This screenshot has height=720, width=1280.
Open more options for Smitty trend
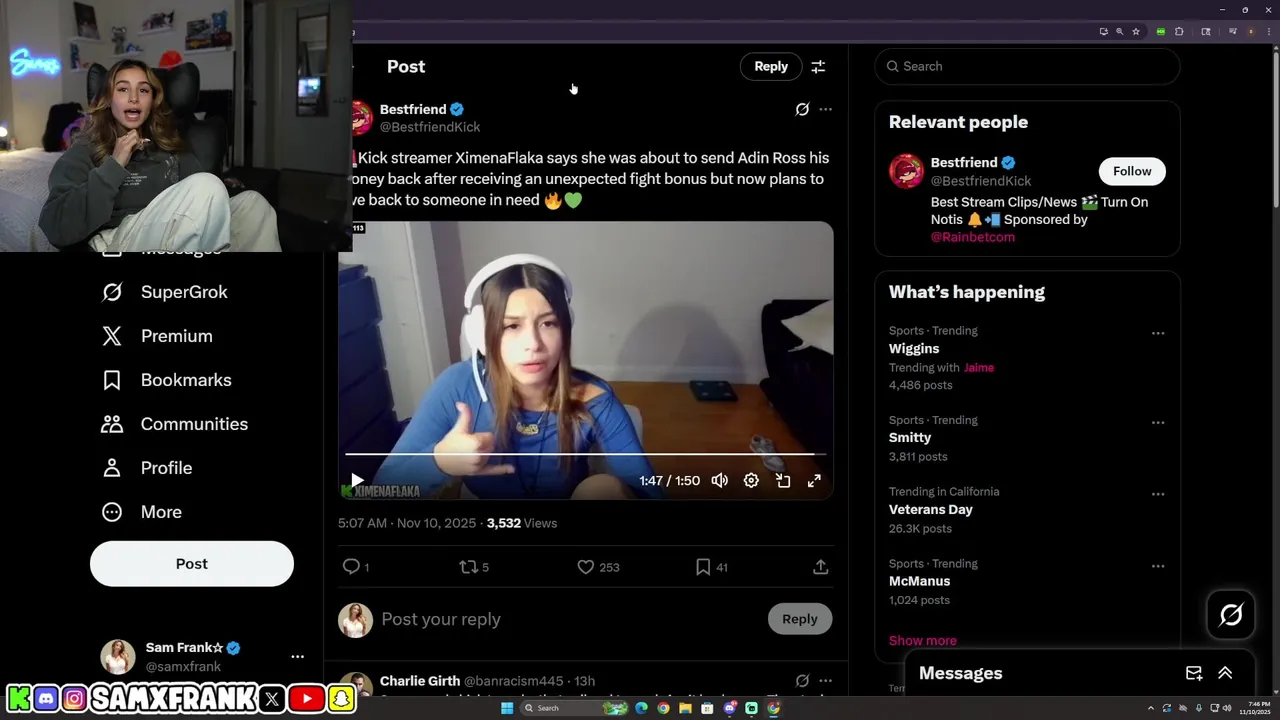coord(1158,422)
